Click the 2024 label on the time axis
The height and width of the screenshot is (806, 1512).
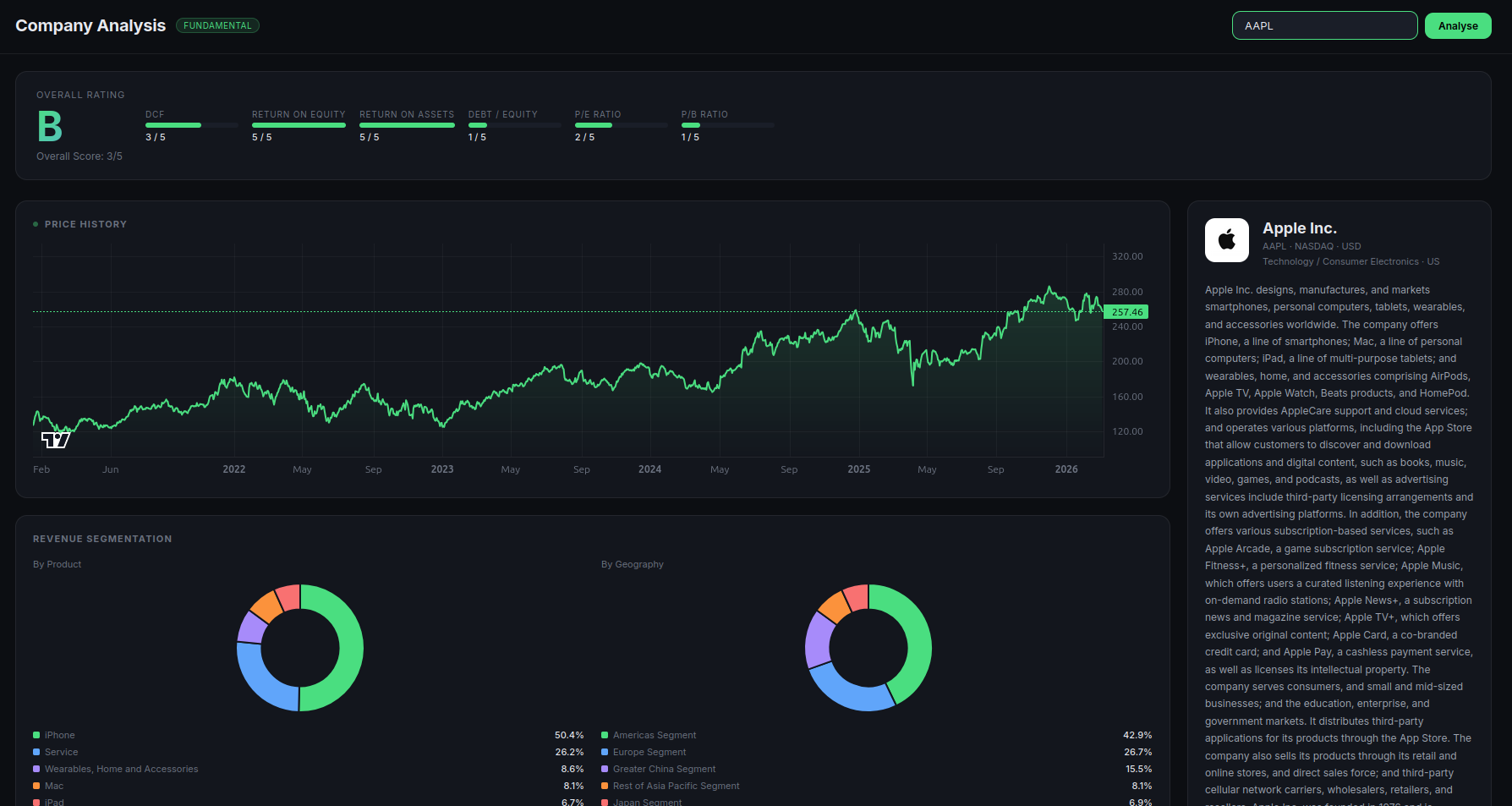click(649, 469)
